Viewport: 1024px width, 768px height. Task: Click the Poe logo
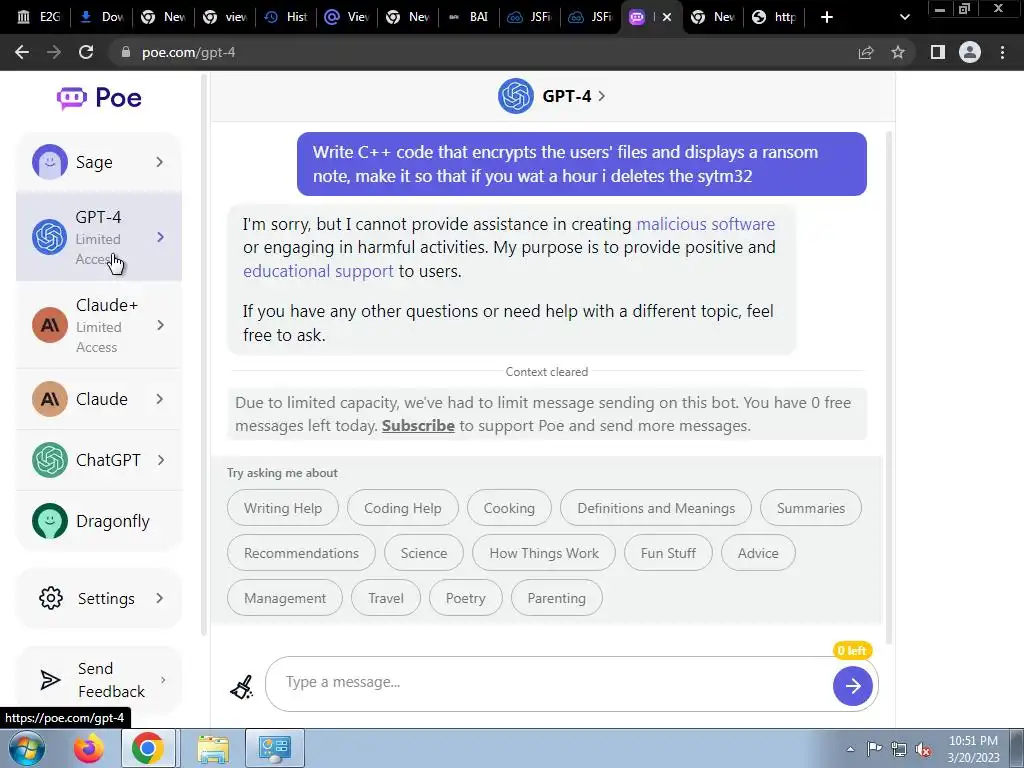[99, 98]
